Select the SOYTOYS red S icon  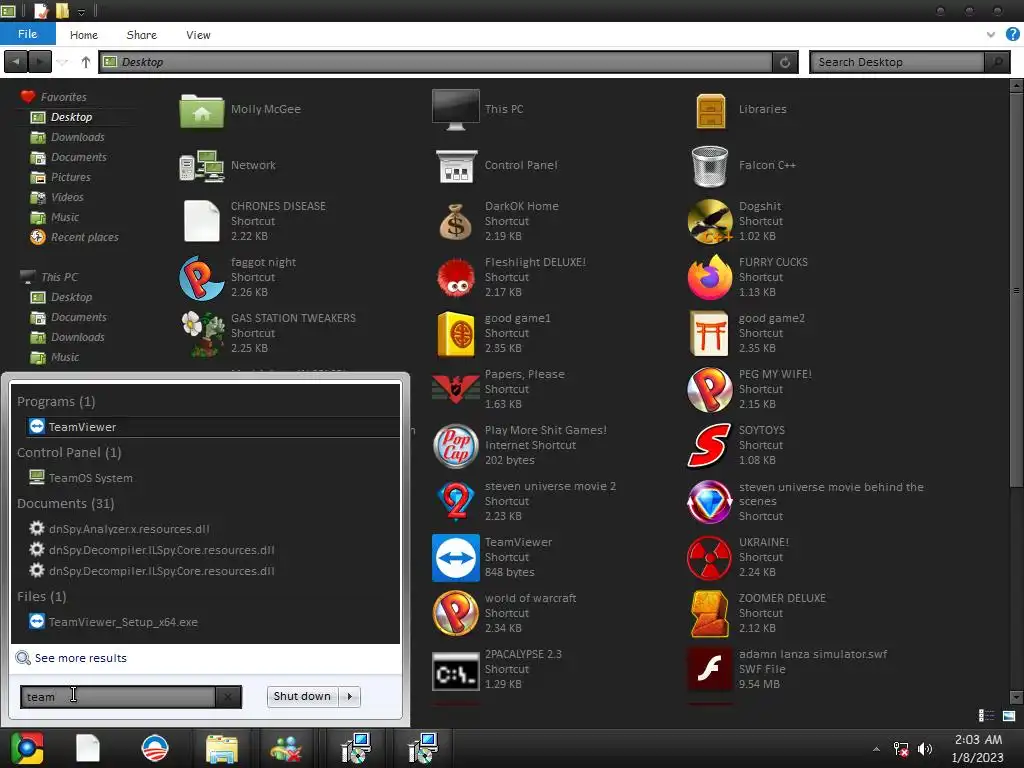pyautogui.click(x=710, y=446)
